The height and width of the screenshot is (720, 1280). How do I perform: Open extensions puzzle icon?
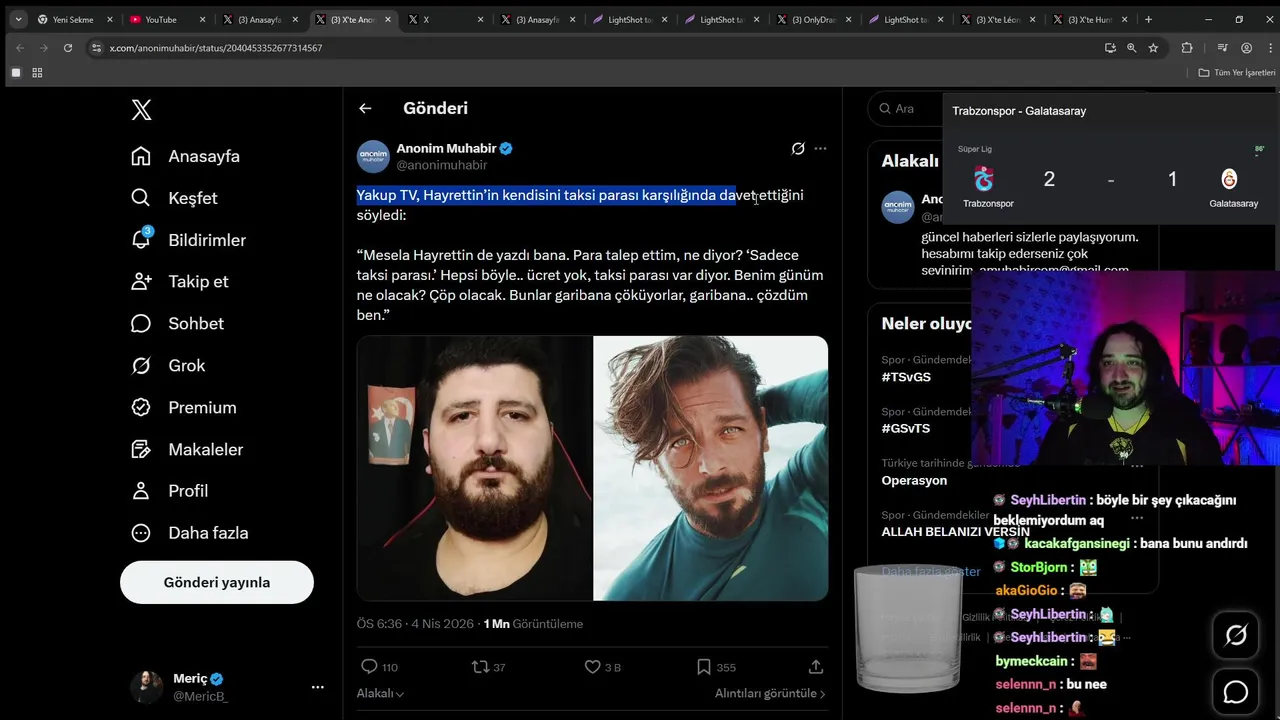(1187, 47)
